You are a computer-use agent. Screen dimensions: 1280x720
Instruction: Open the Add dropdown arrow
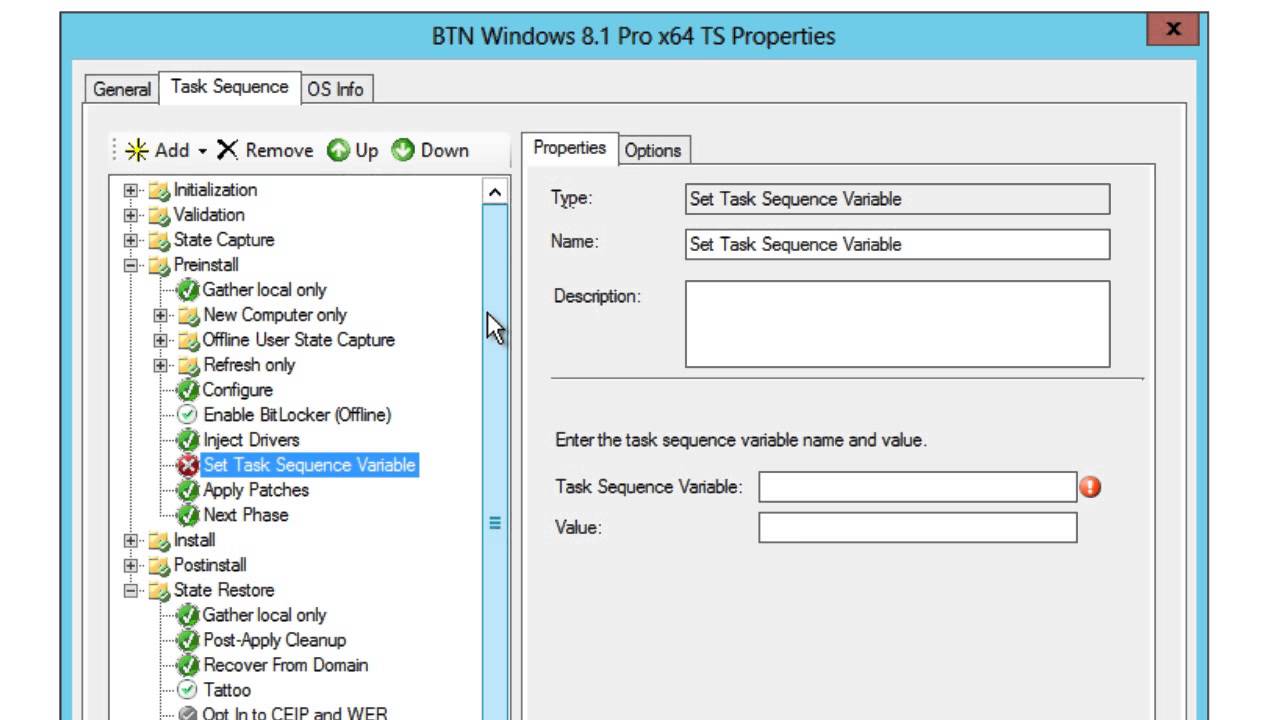202,151
